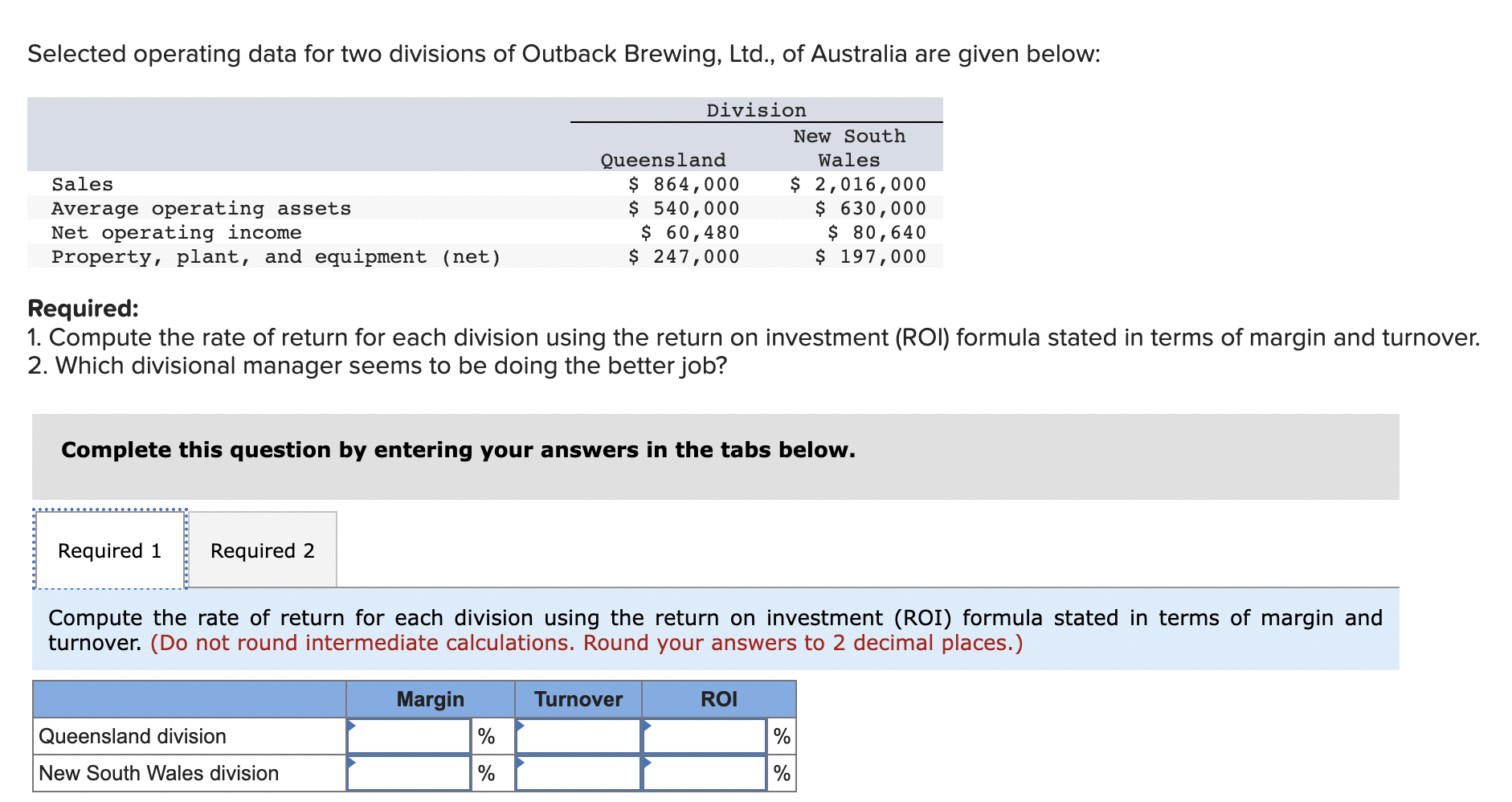Screen dimensions: 1512x802
Task: Switch to the Required 2 tab
Action: (262, 550)
